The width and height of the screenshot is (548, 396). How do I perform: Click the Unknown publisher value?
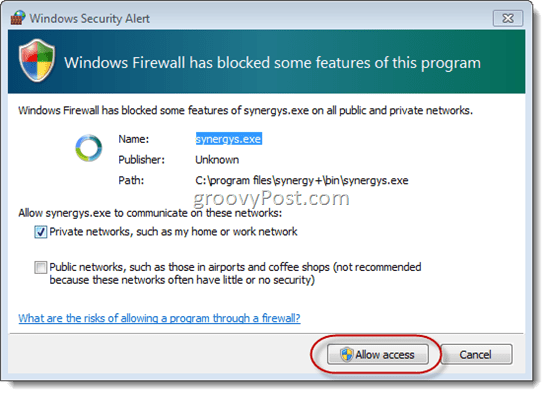click(x=217, y=160)
